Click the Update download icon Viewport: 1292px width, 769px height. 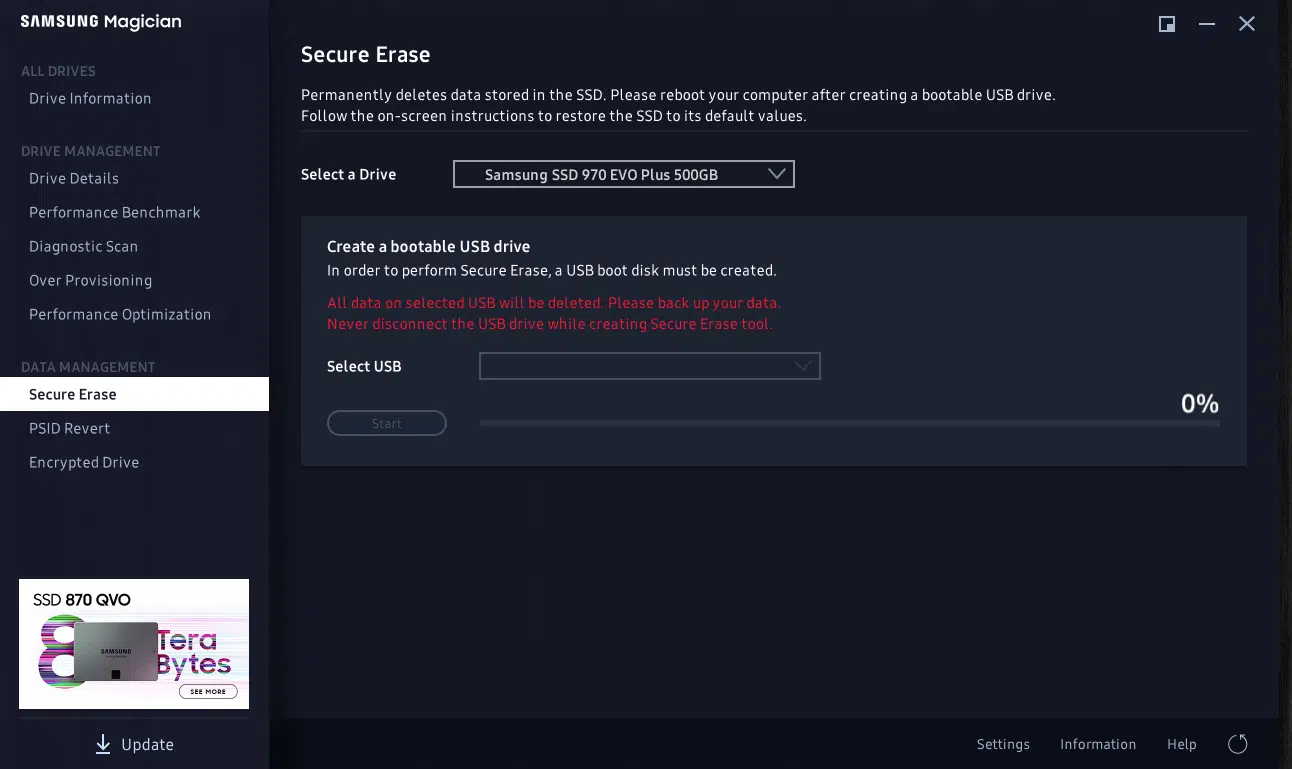103,744
